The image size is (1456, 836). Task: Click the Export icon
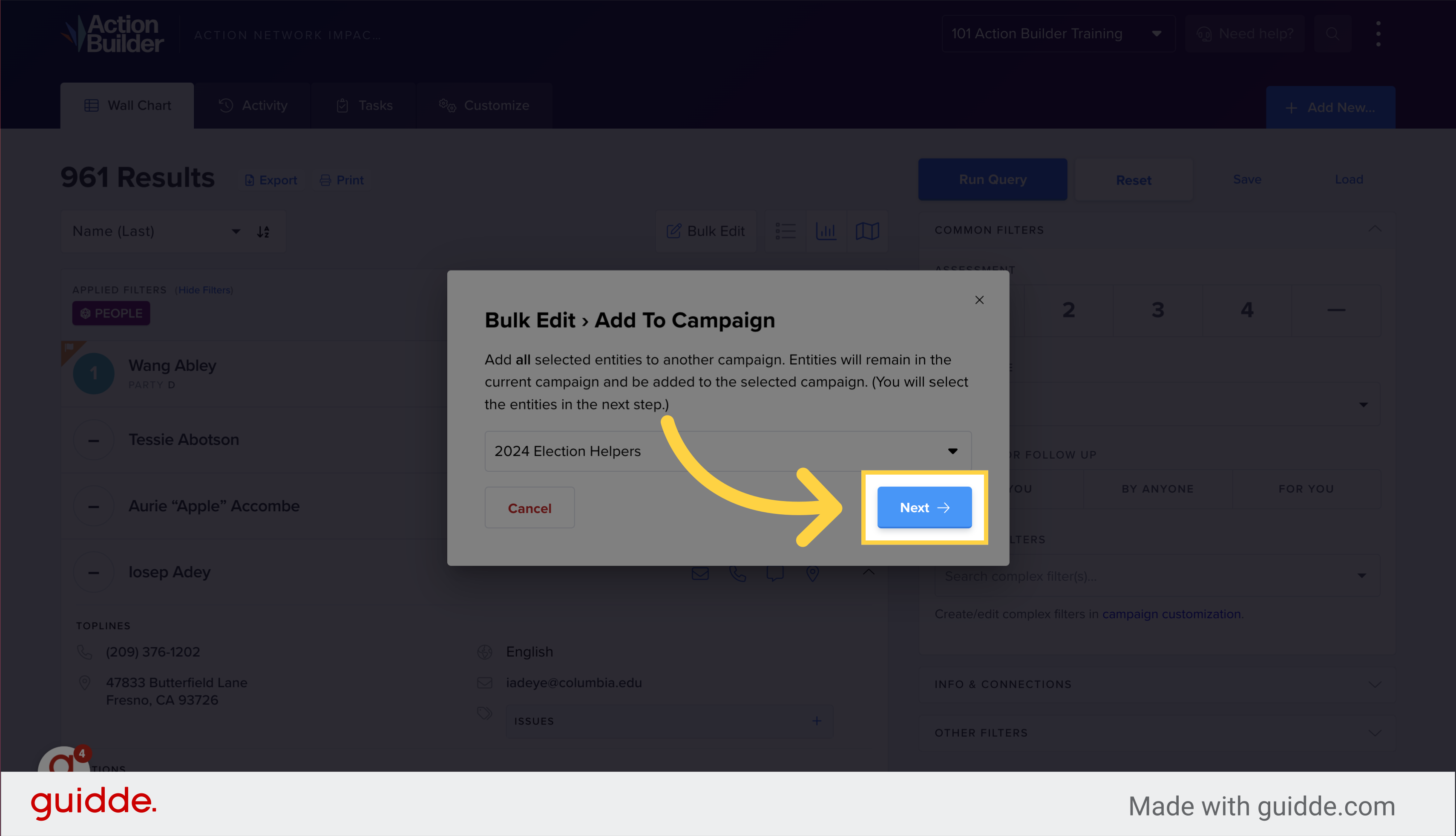[x=250, y=180]
